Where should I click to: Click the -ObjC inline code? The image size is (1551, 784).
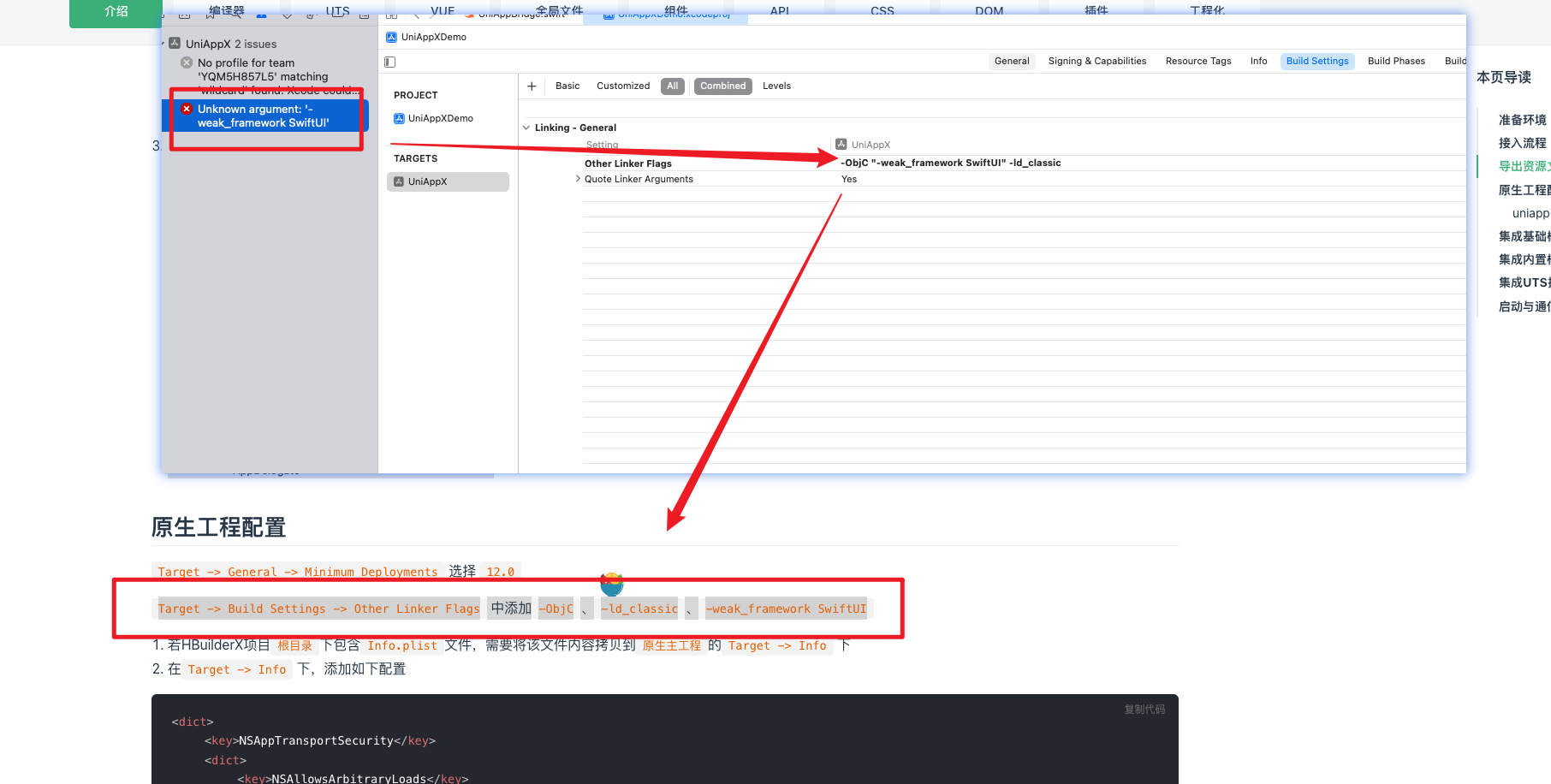tap(556, 609)
